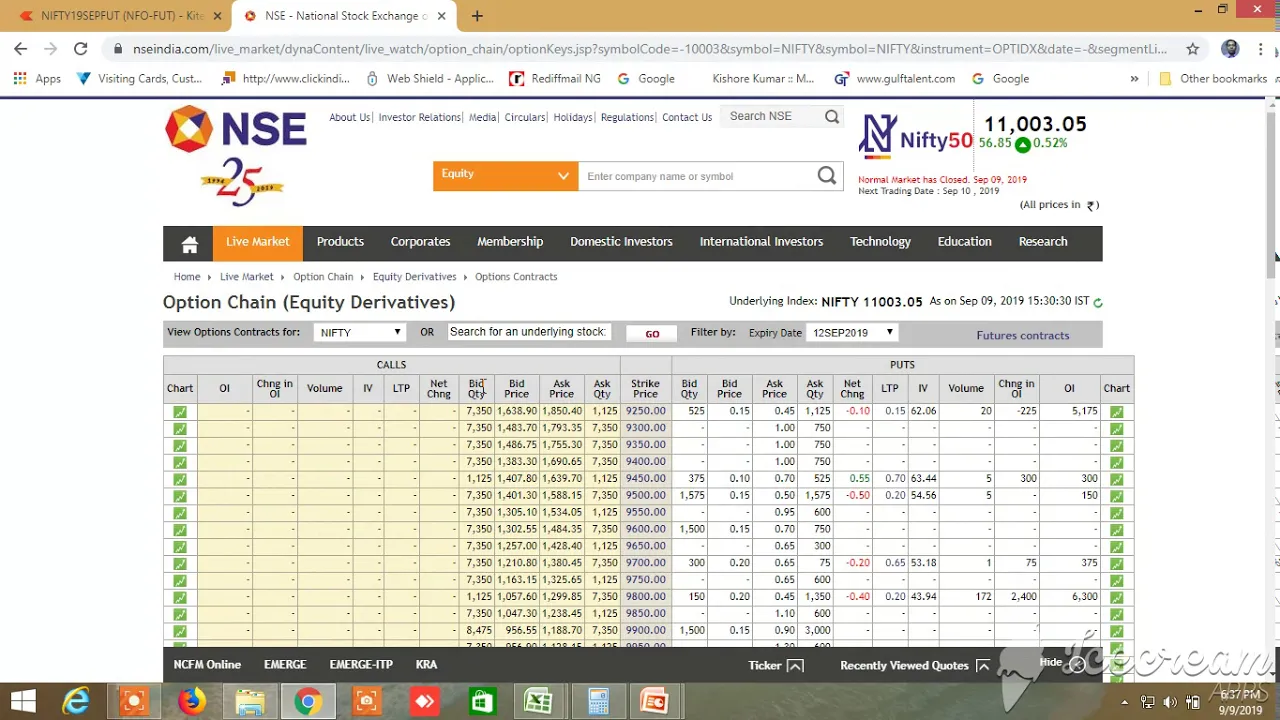Open the About Us link

[350, 117]
